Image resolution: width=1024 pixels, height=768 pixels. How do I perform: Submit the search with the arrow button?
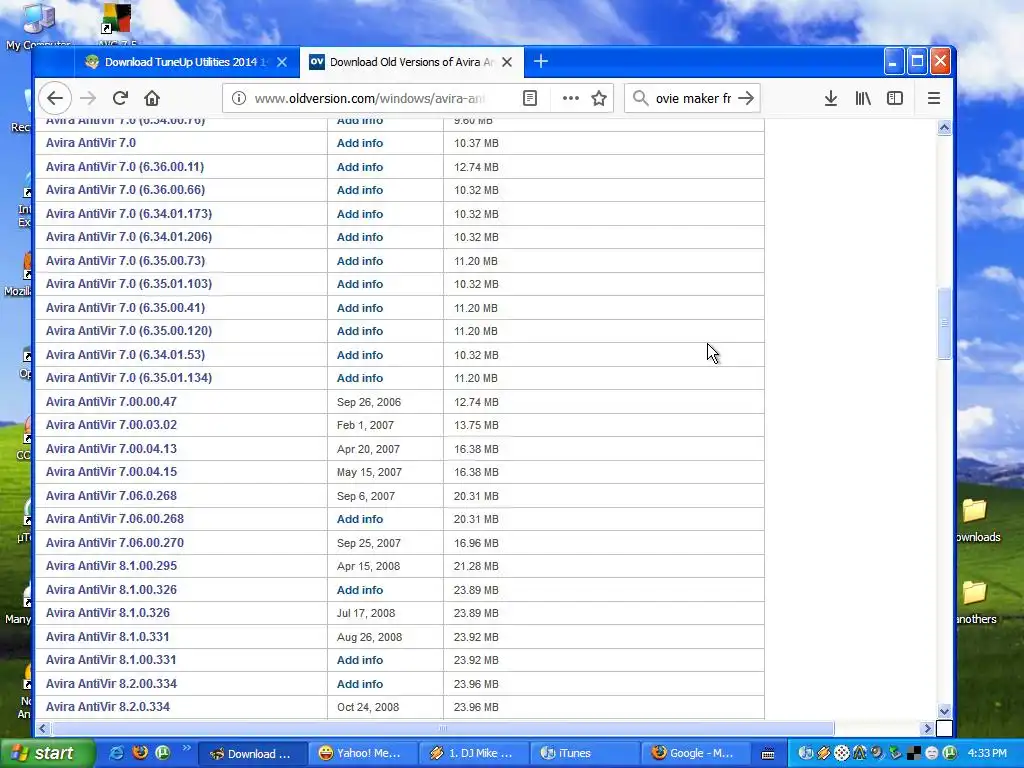coord(746,99)
